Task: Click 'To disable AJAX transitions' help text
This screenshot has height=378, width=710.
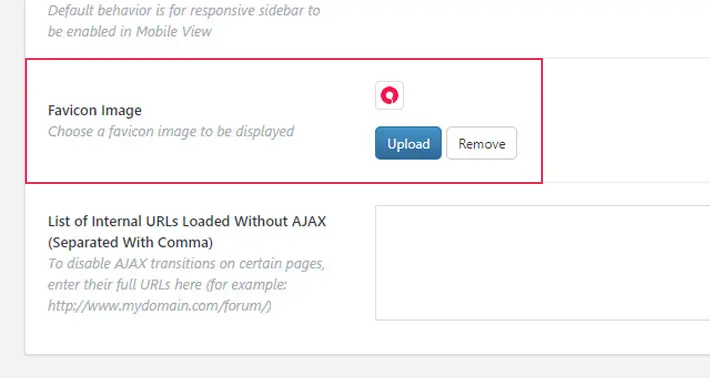Action: click(x=186, y=263)
